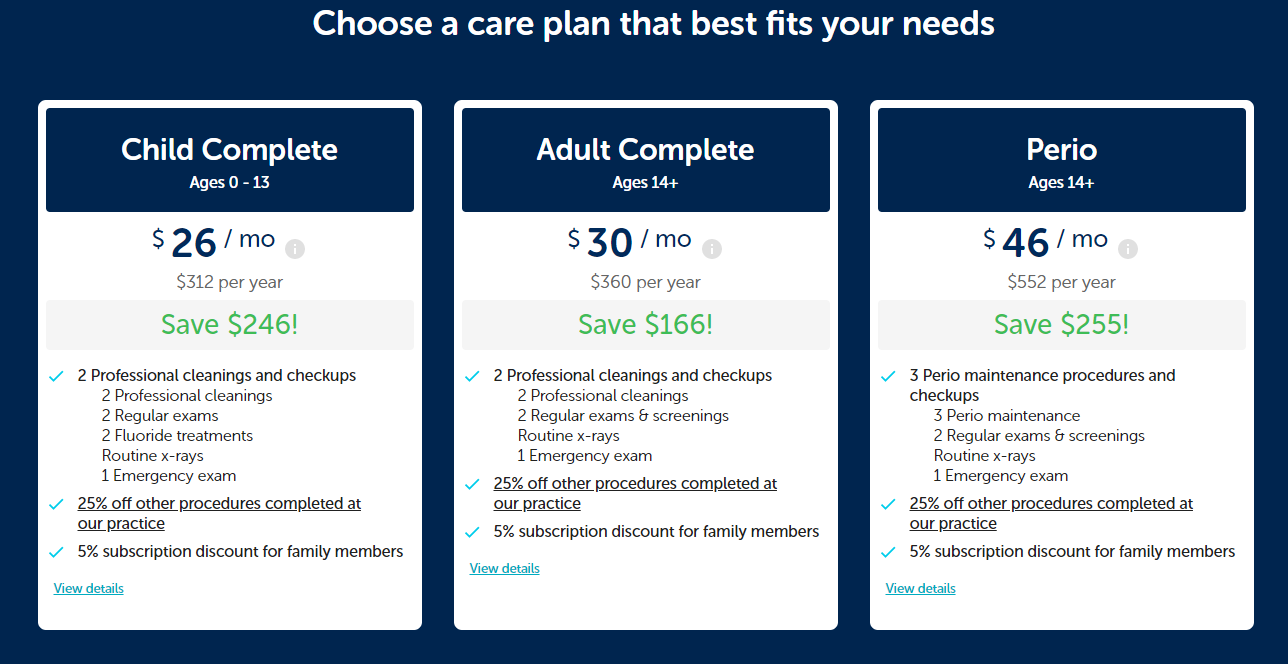The width and height of the screenshot is (1288, 664).
Task: Click checkmark beside Child Complete cleanings and checkups
Action: (x=56, y=376)
